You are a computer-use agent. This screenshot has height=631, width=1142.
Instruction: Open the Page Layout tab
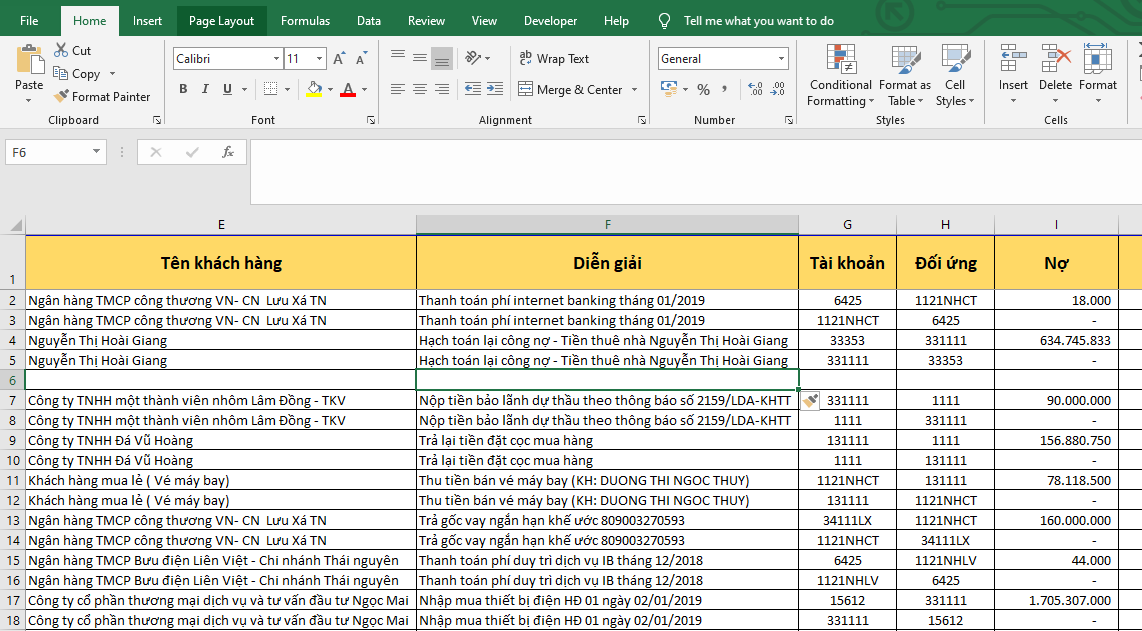pyautogui.click(x=221, y=21)
